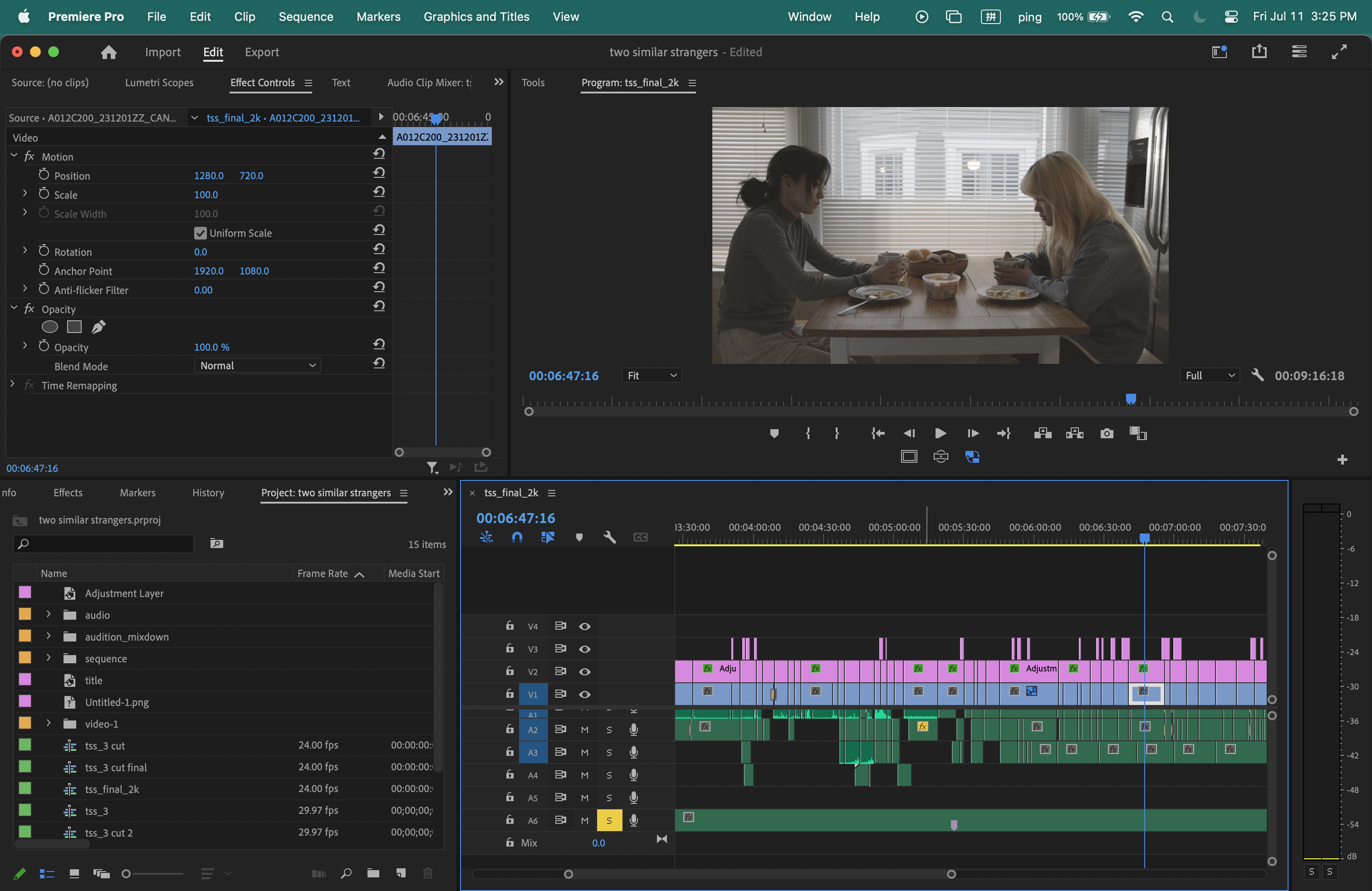Open the Comparison View button
Viewport: 1372px width, 891px height.
[x=1138, y=433]
